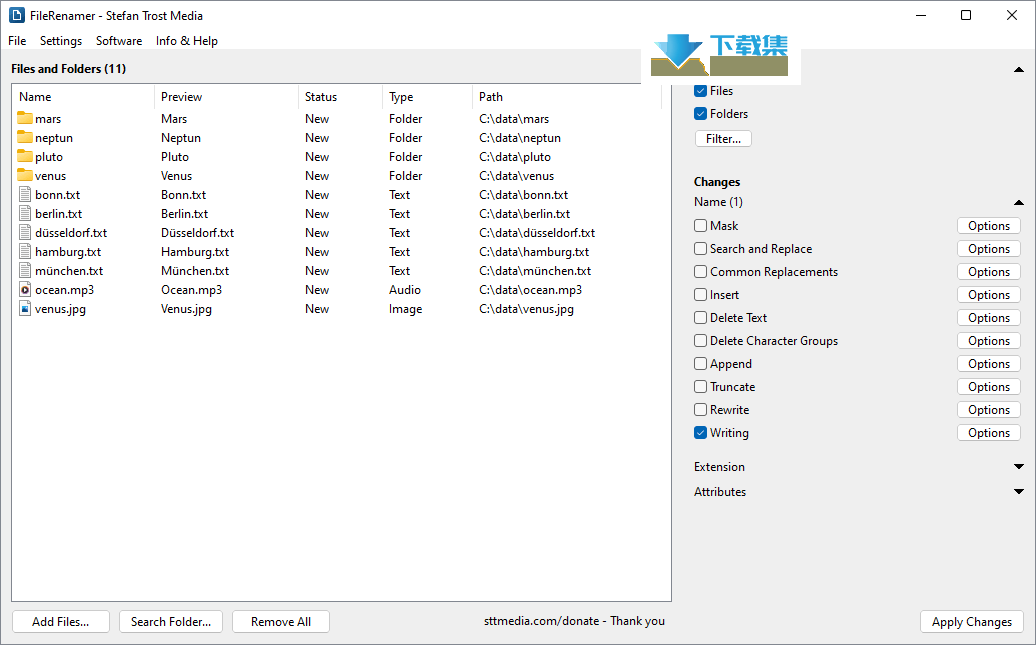Tick the Delete Text checkbox
Viewport: 1036px width, 645px height.
(x=700, y=318)
